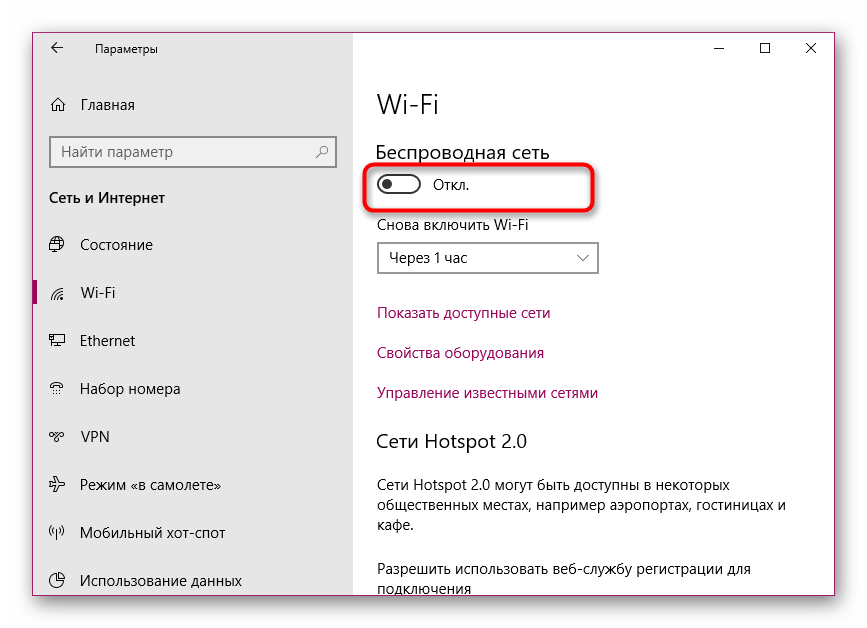Open Управление известными сетями link
The width and height of the screenshot is (867, 628).
click(487, 392)
